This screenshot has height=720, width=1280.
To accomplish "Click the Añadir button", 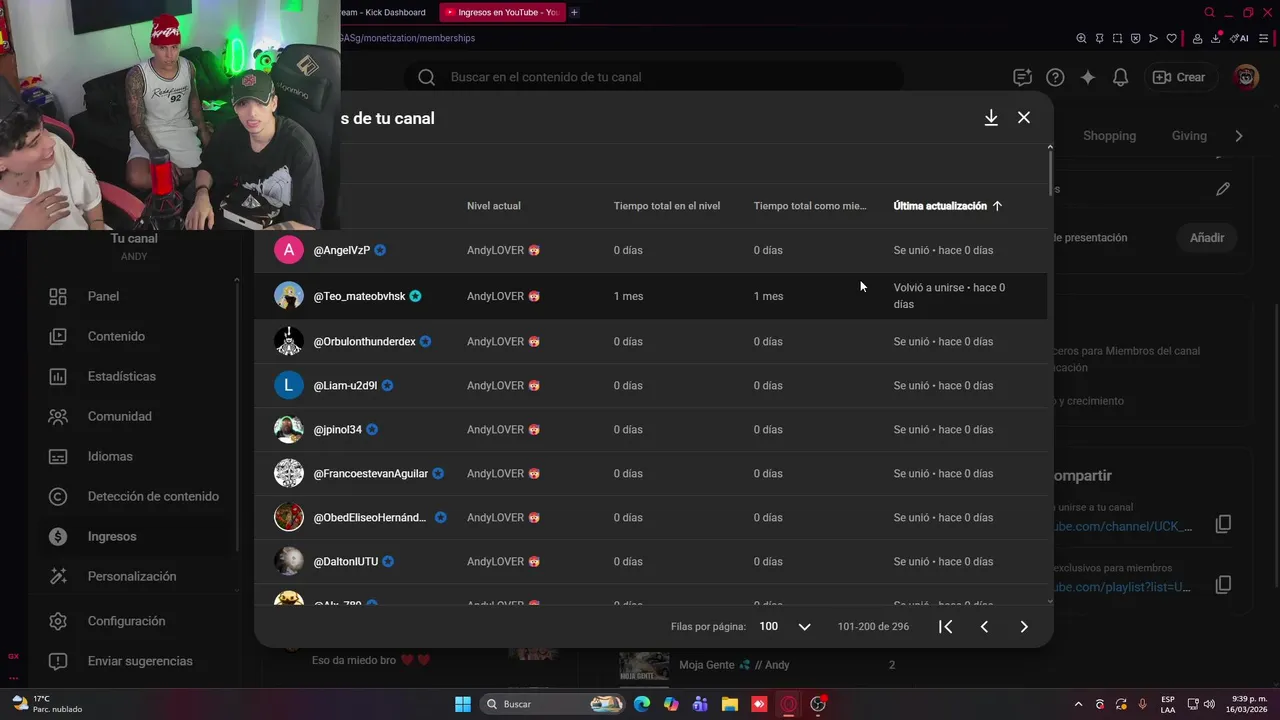I will click(1207, 238).
